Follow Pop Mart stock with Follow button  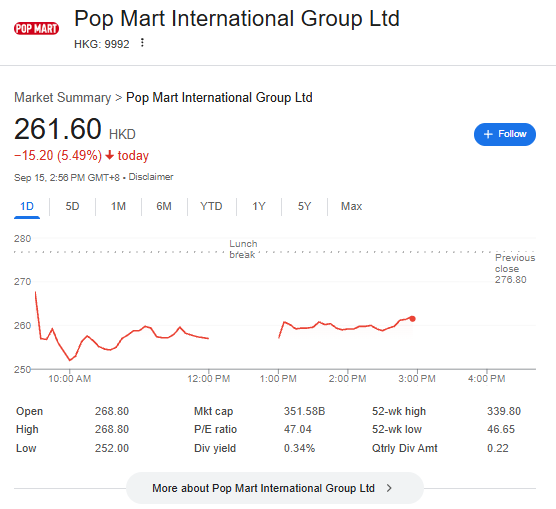tap(505, 134)
